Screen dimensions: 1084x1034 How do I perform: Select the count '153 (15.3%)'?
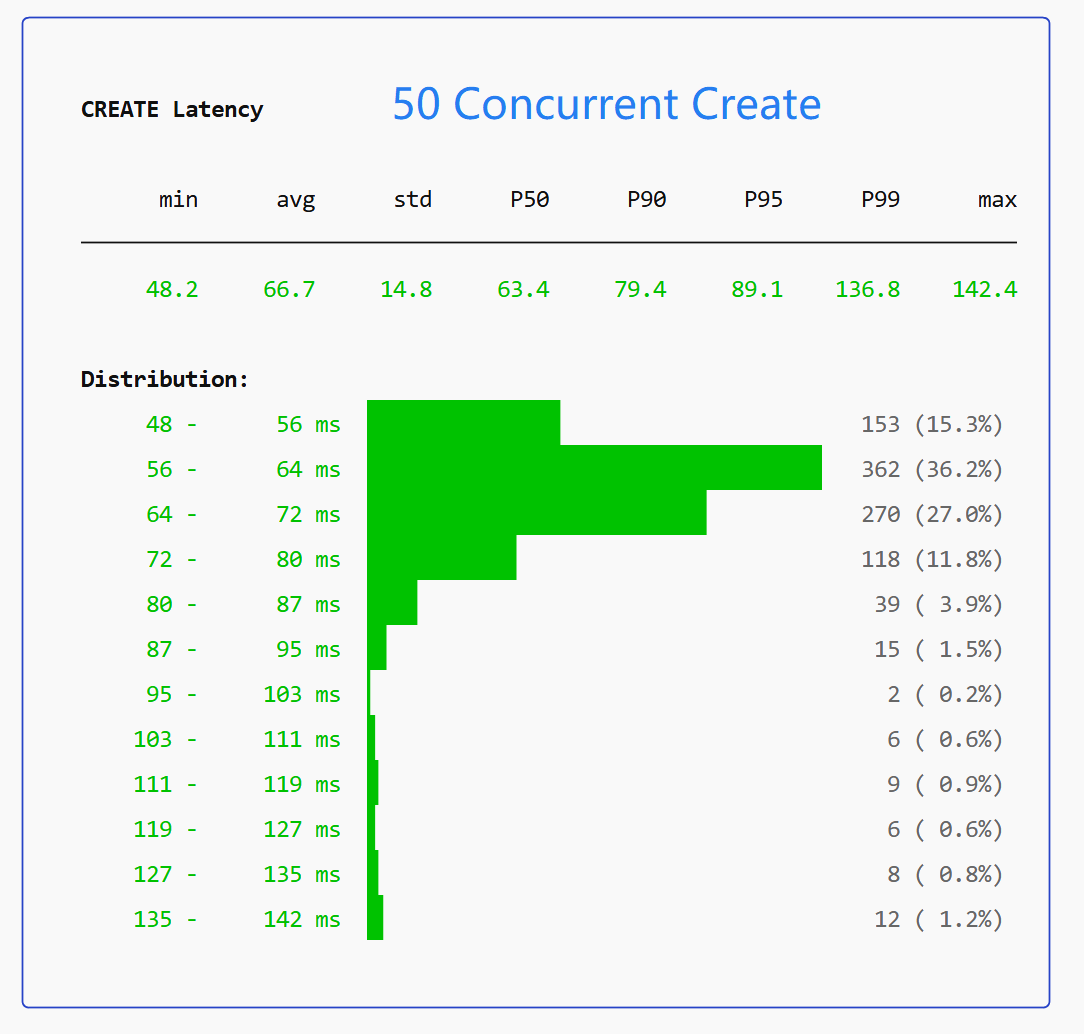932,424
